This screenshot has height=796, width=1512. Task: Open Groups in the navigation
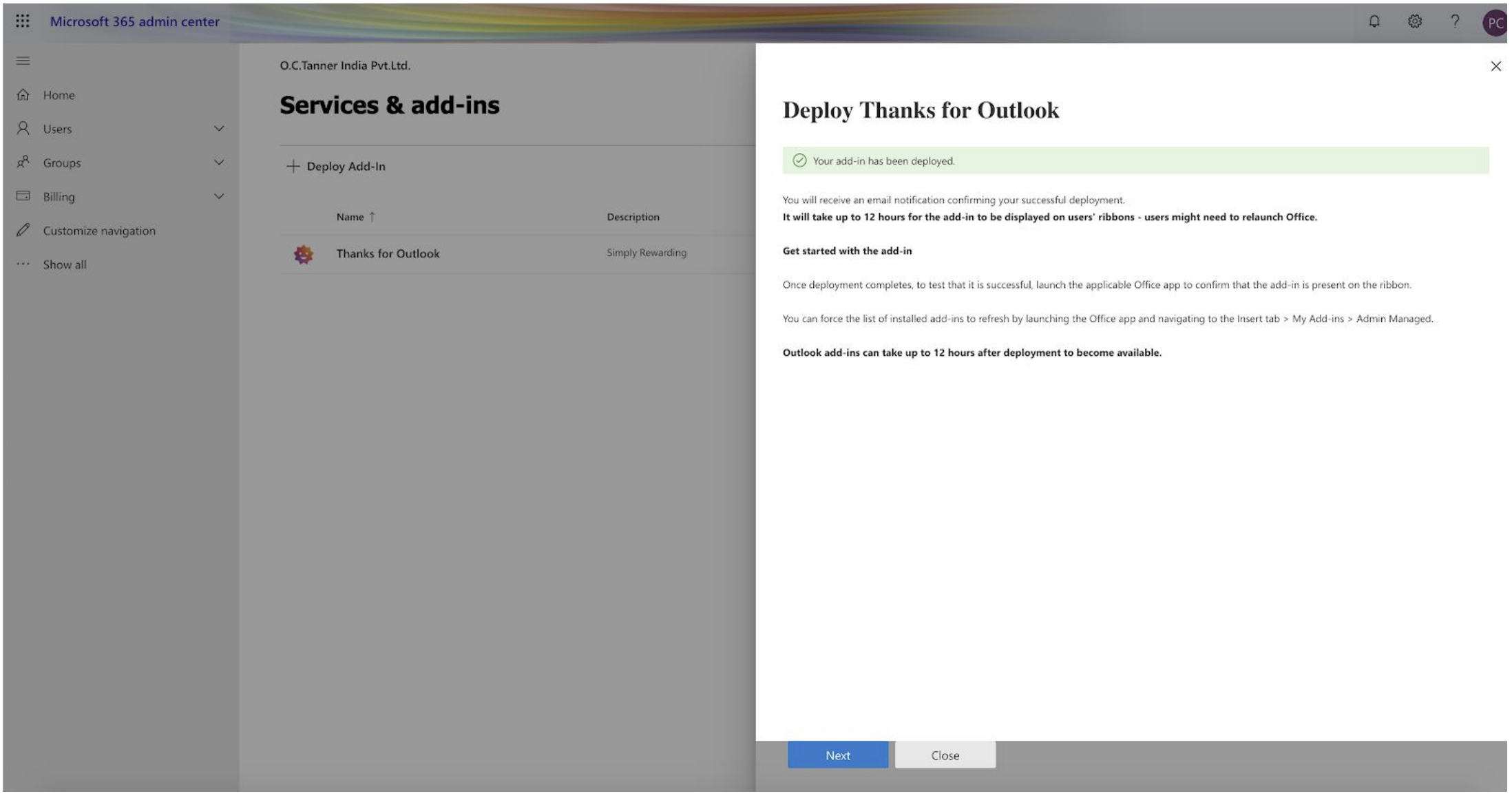62,163
